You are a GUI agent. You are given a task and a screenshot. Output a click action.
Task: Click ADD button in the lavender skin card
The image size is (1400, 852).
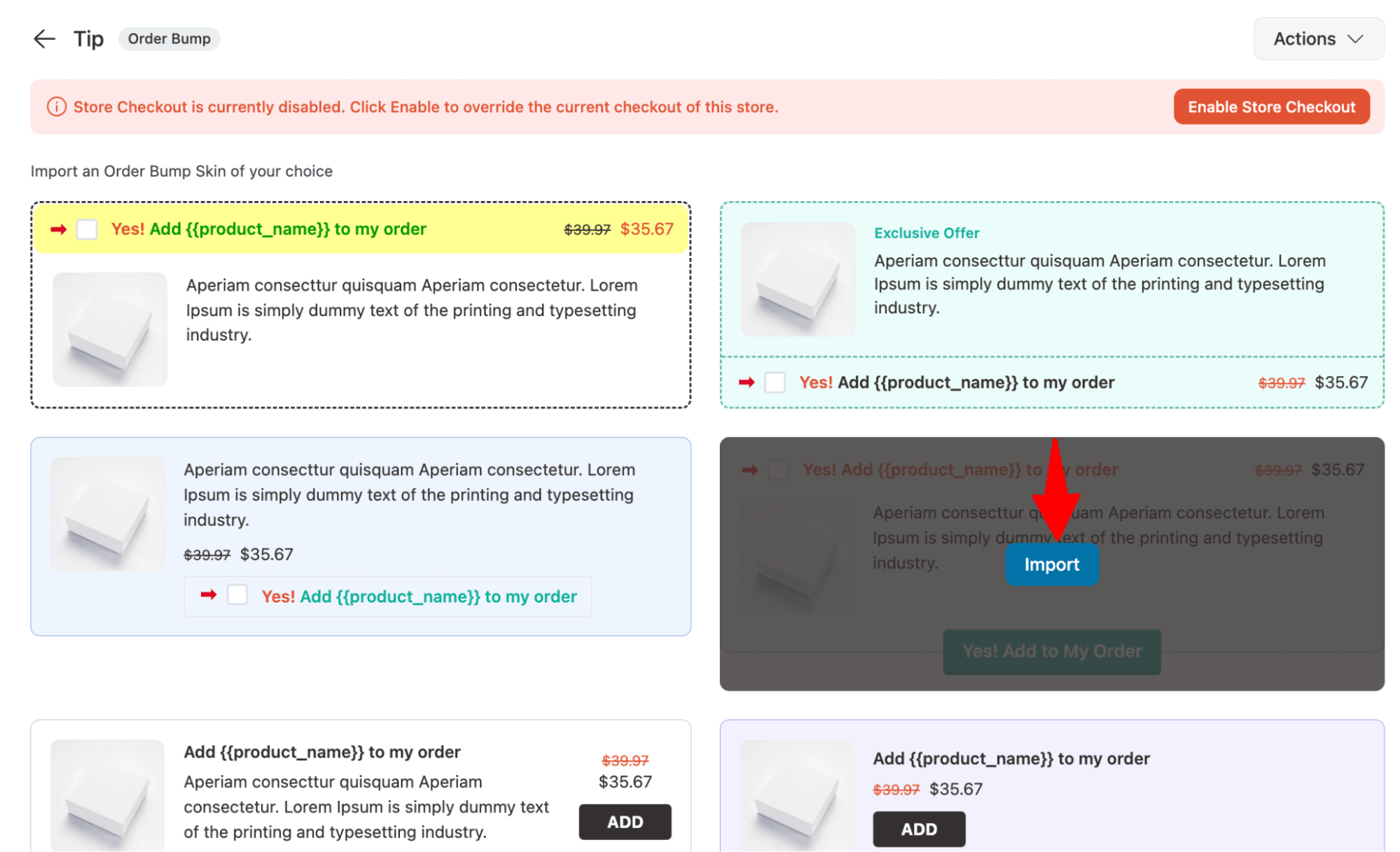[918, 829]
